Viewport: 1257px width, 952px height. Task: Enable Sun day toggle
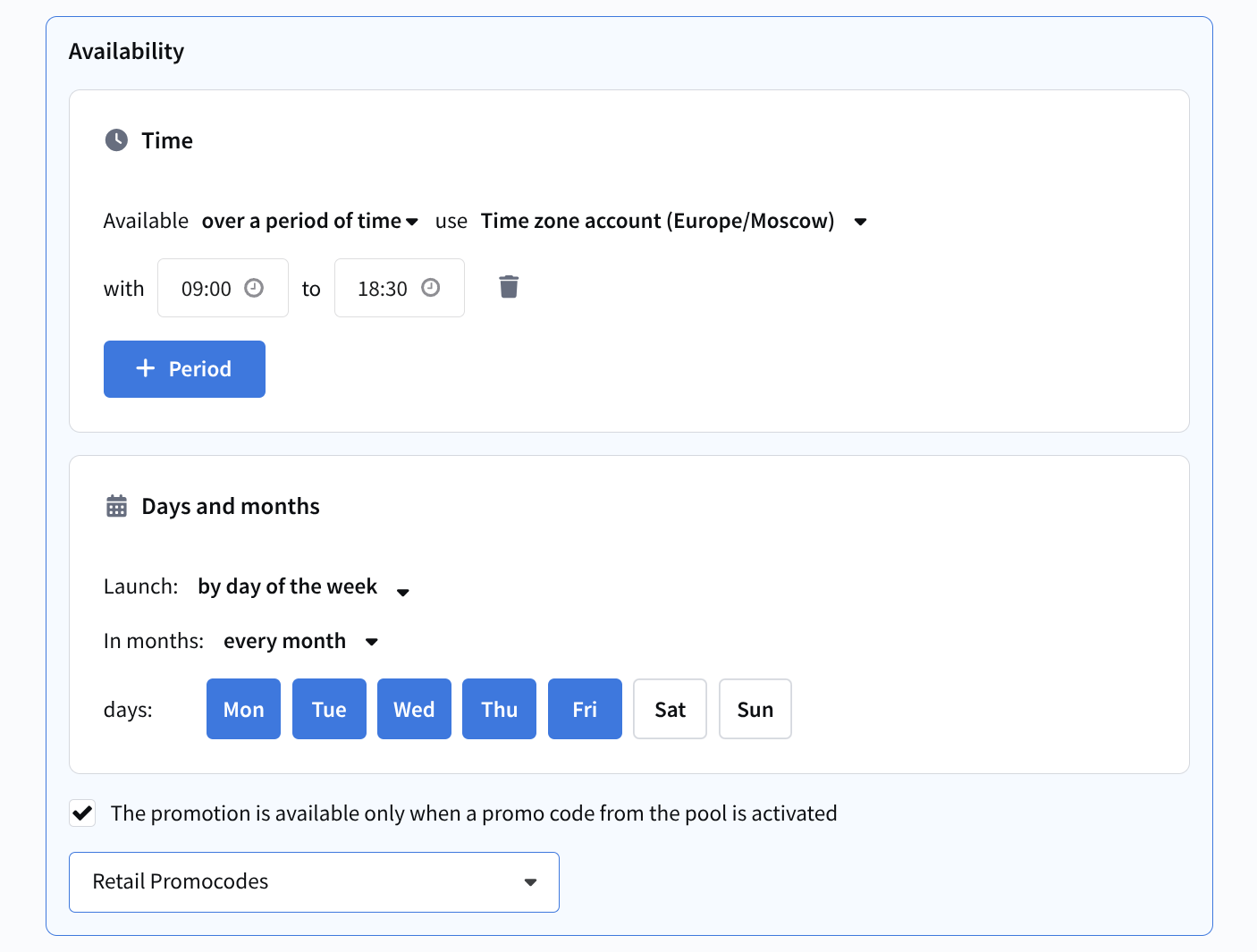click(755, 709)
